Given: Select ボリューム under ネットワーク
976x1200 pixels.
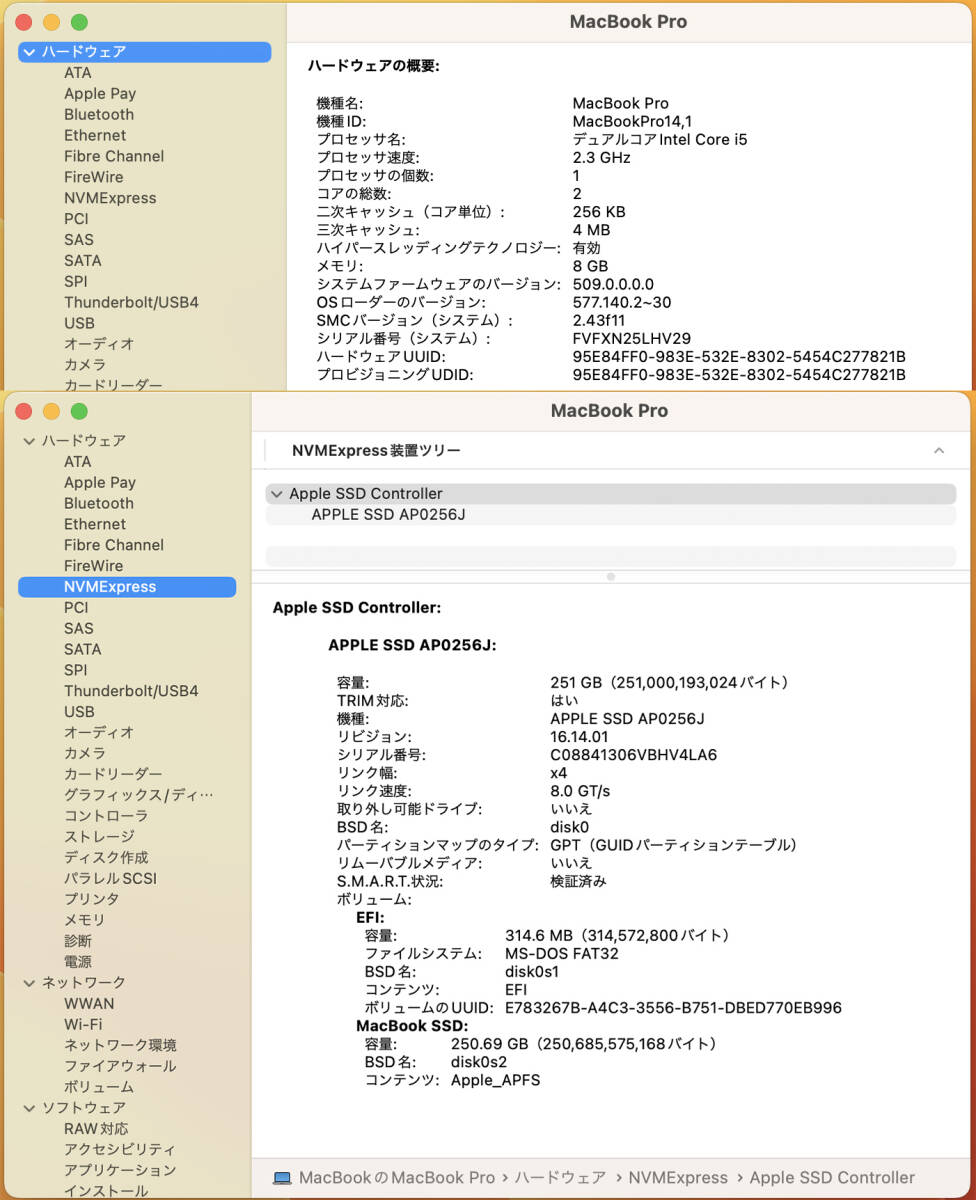Looking at the screenshot, I should (99, 1087).
